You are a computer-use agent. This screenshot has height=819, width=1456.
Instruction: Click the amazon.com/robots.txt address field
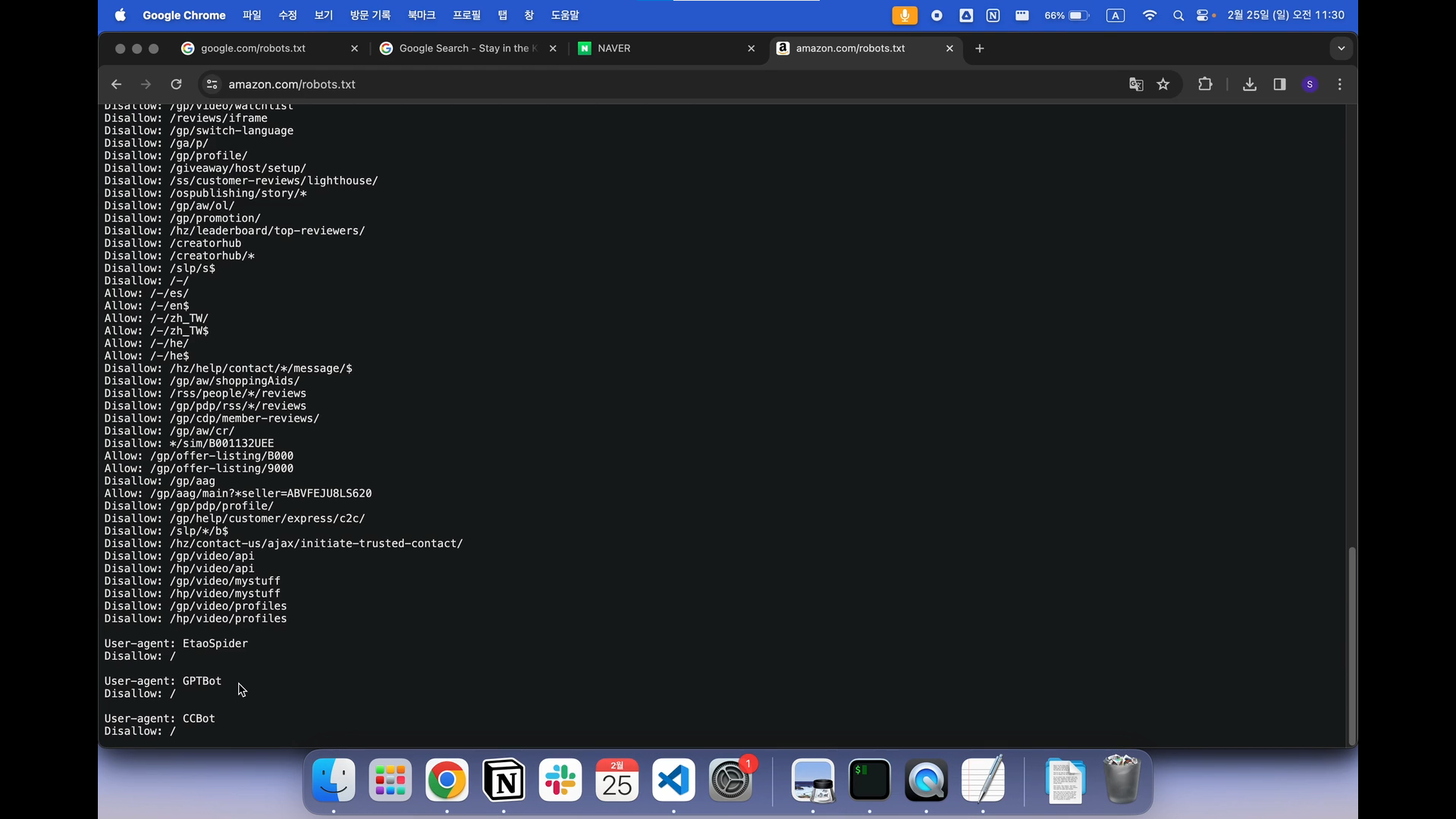coord(292,84)
